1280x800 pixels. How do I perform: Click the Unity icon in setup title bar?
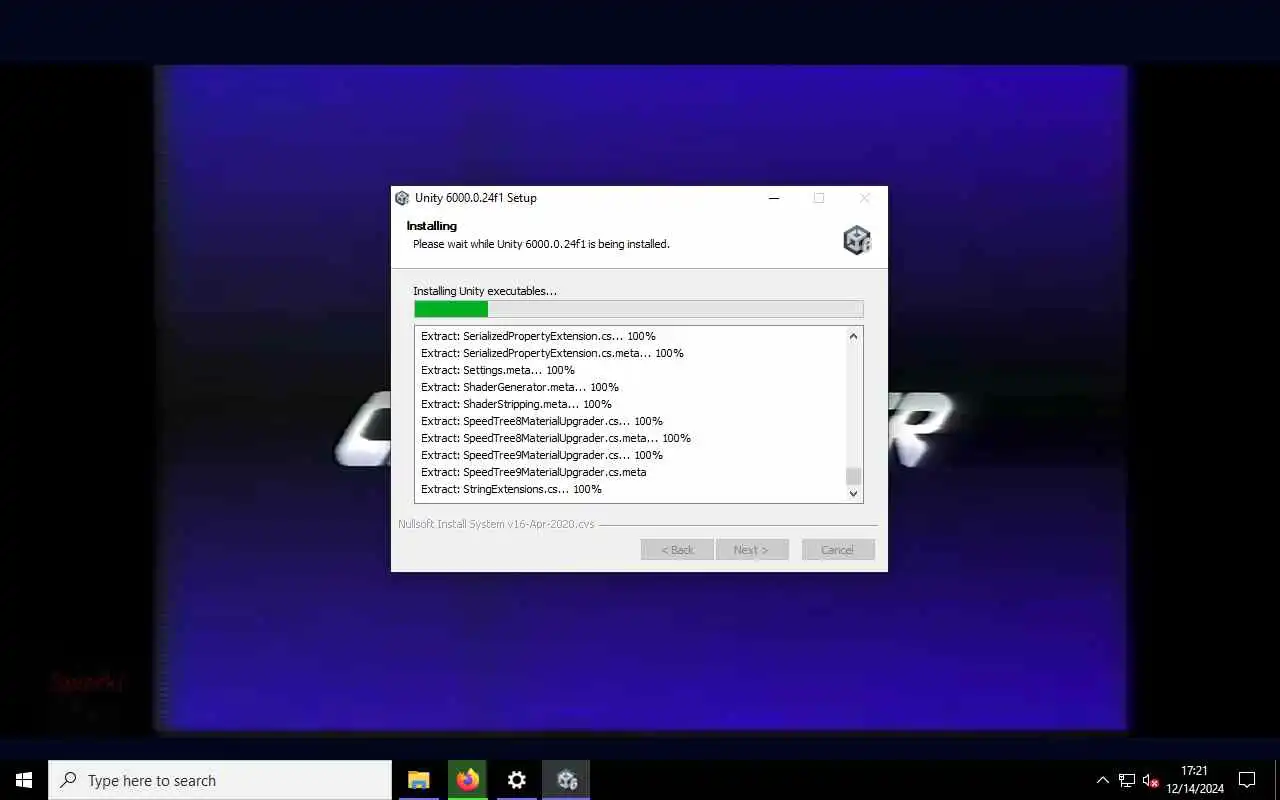click(402, 198)
